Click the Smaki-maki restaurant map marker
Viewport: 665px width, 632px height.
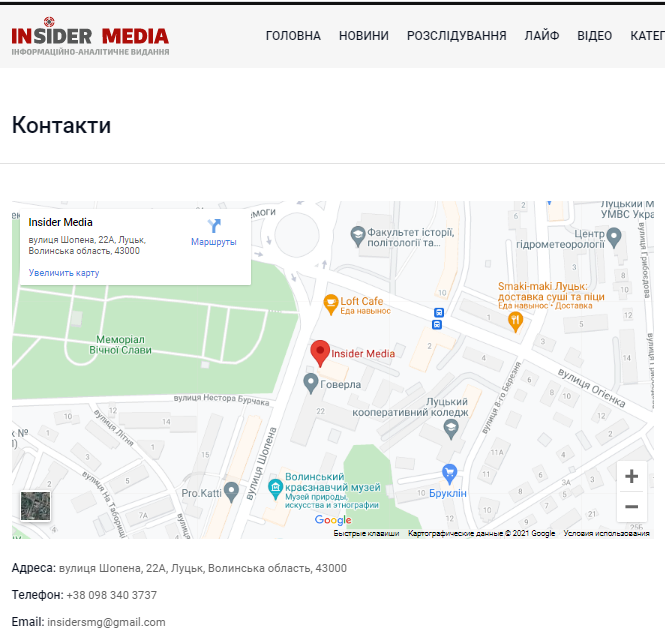(x=515, y=321)
